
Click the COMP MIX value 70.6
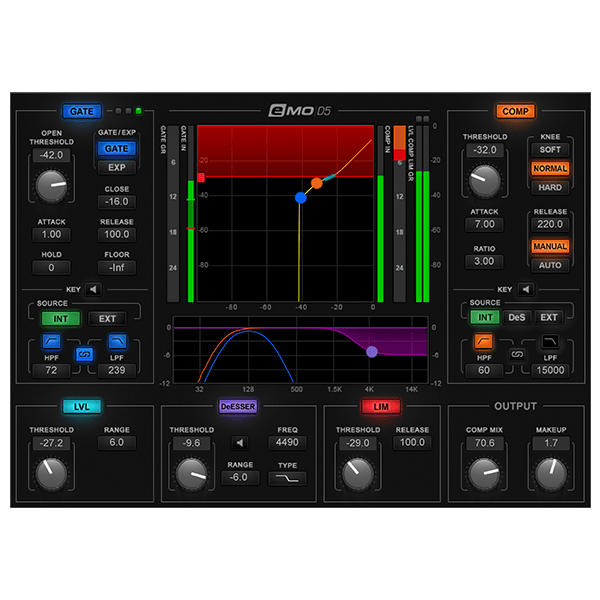[x=484, y=443]
